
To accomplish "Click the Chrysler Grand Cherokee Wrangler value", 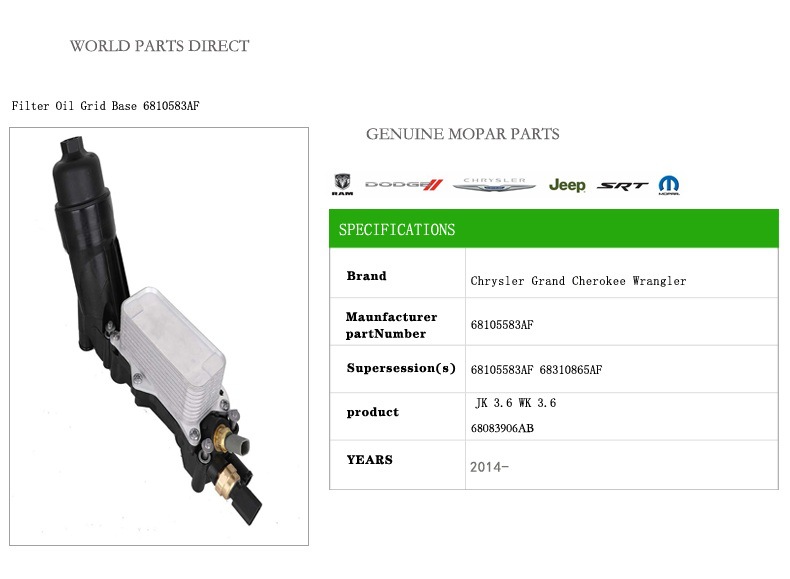I will (578, 281).
